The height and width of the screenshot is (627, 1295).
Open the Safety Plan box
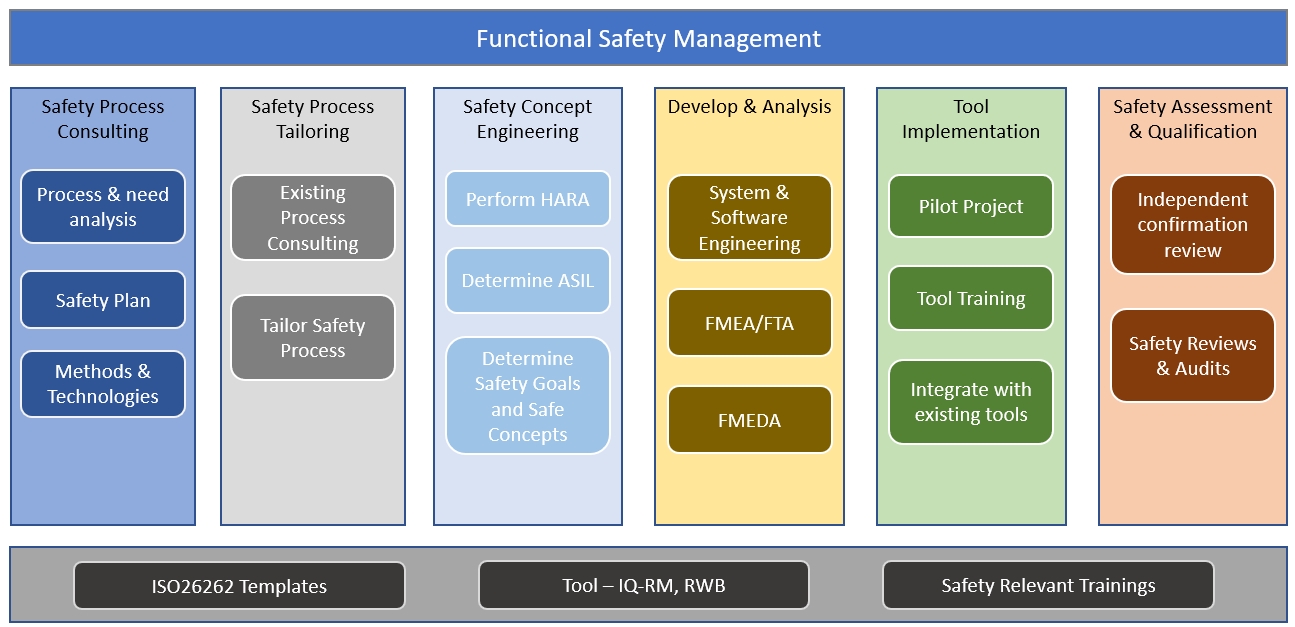coord(103,300)
